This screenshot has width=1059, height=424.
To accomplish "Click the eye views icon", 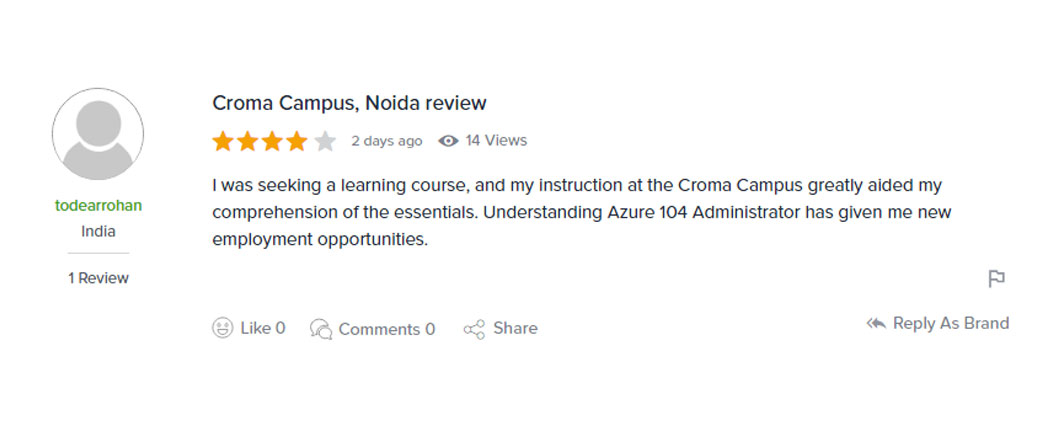I will point(449,141).
